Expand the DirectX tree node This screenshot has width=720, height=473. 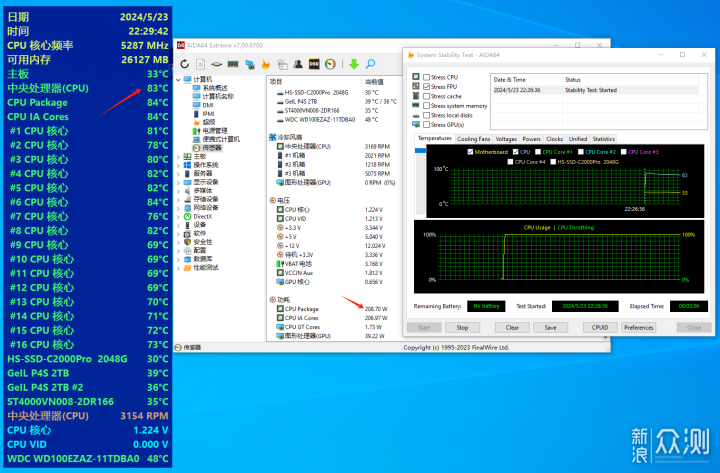point(179,216)
